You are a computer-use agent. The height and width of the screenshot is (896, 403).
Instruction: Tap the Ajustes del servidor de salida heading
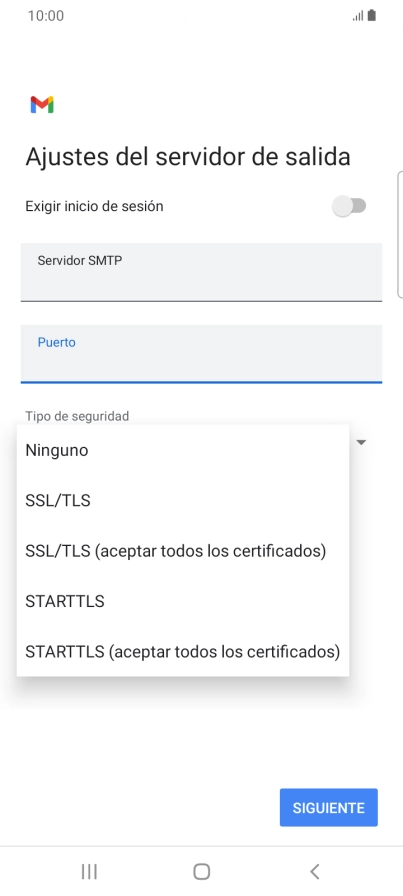click(188, 157)
